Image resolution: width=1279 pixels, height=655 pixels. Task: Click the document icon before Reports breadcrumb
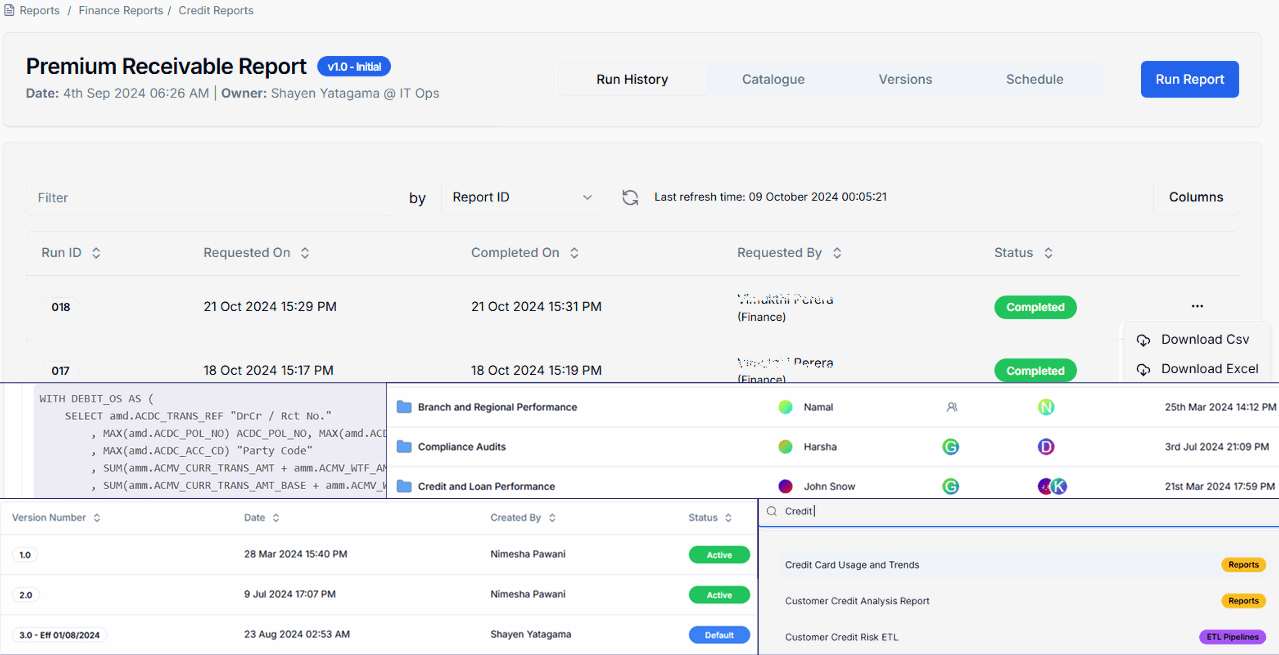[9, 10]
